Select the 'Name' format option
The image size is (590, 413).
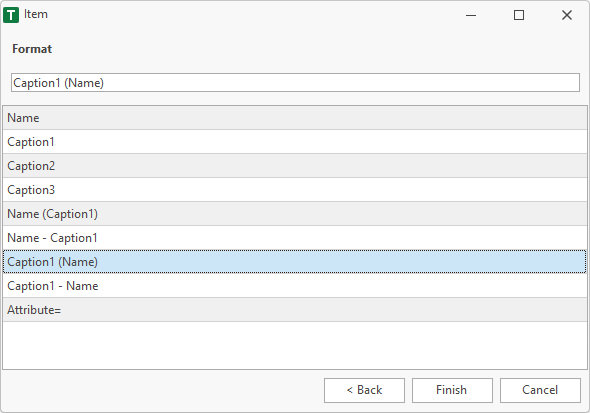click(295, 118)
